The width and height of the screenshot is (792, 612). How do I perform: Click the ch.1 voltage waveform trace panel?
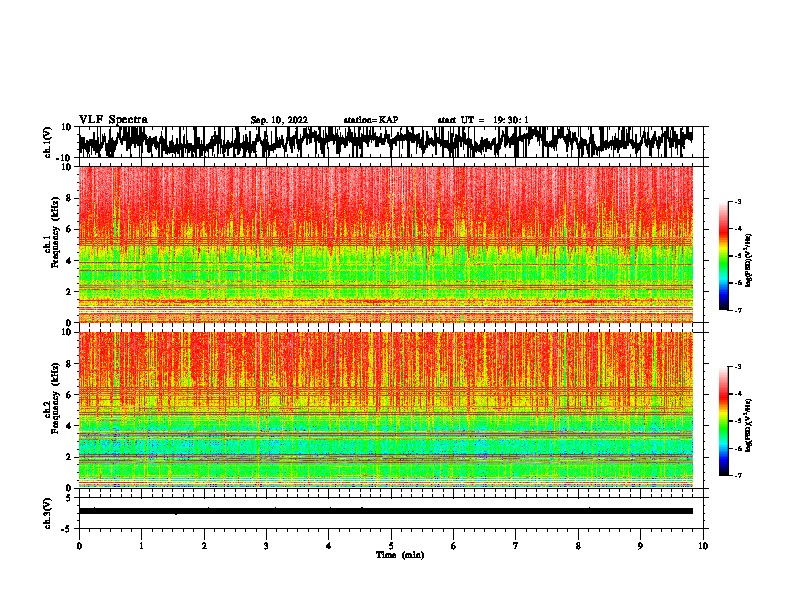point(390,142)
